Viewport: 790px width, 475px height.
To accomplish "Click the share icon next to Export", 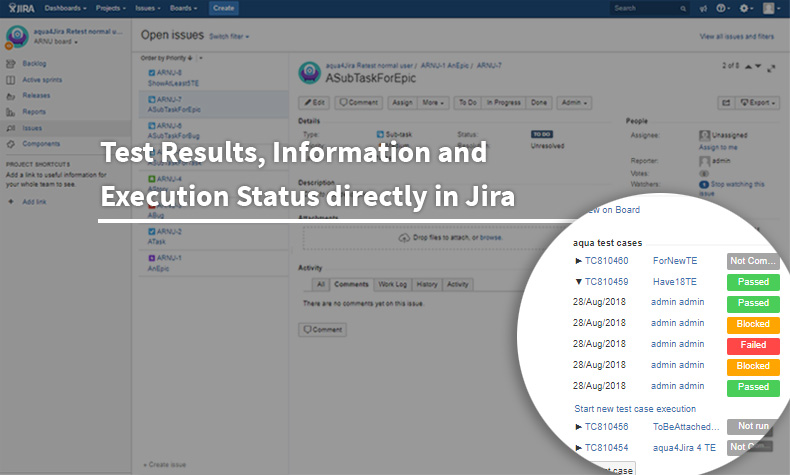I will pyautogui.click(x=725, y=102).
